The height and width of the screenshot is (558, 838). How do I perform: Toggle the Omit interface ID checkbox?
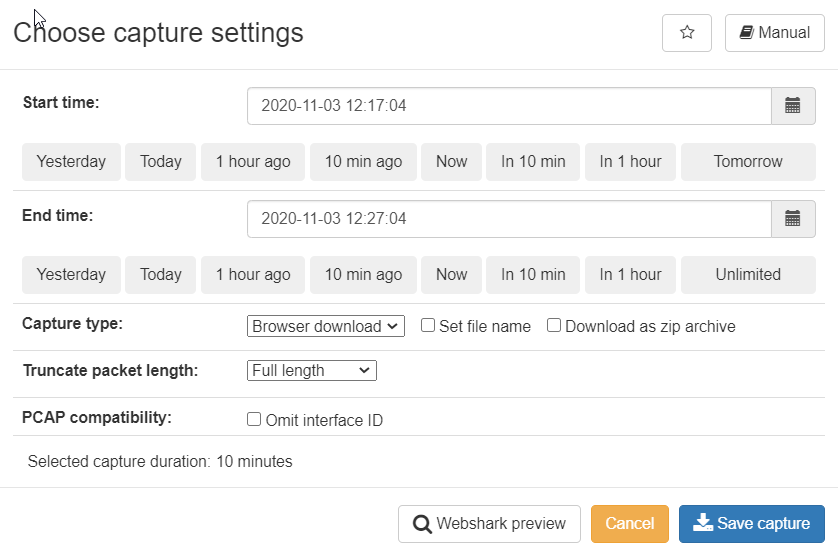coord(254,419)
